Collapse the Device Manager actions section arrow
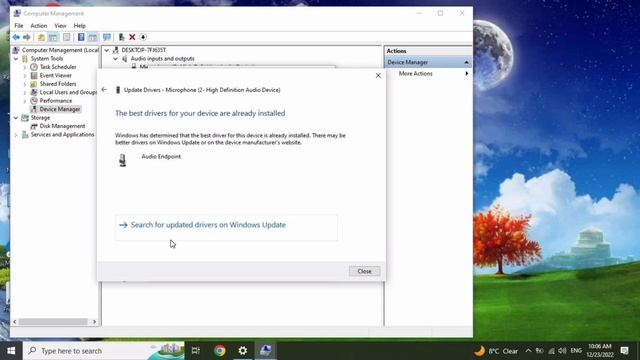640x360 pixels. pos(466,62)
